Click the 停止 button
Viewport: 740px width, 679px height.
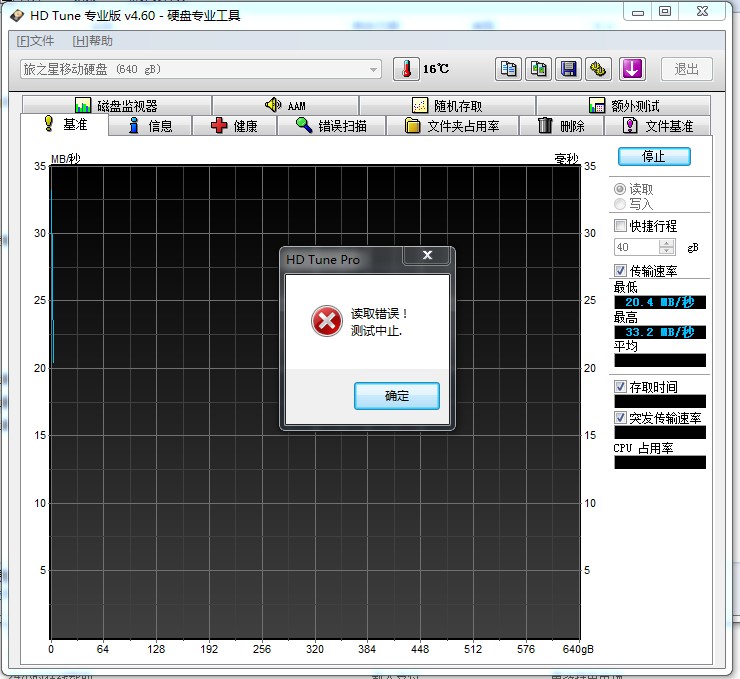click(654, 156)
